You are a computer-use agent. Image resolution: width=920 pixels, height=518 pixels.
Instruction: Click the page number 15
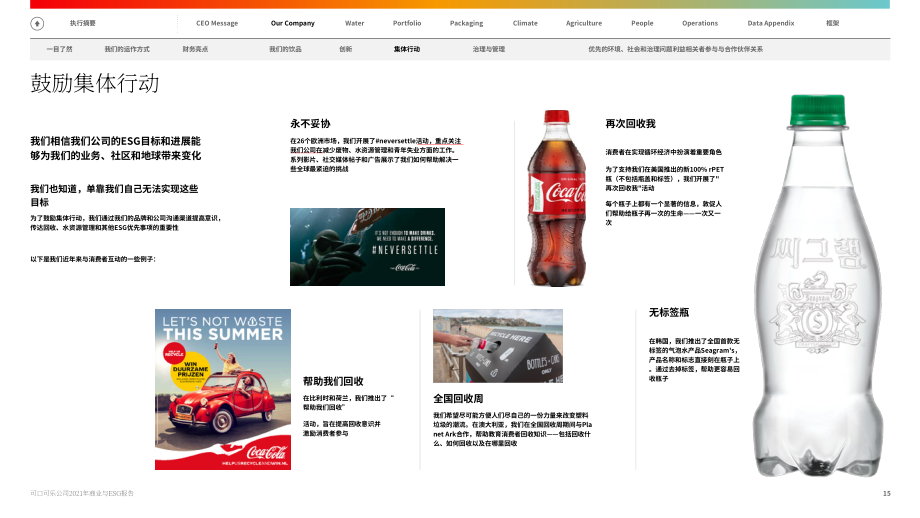[887, 493]
